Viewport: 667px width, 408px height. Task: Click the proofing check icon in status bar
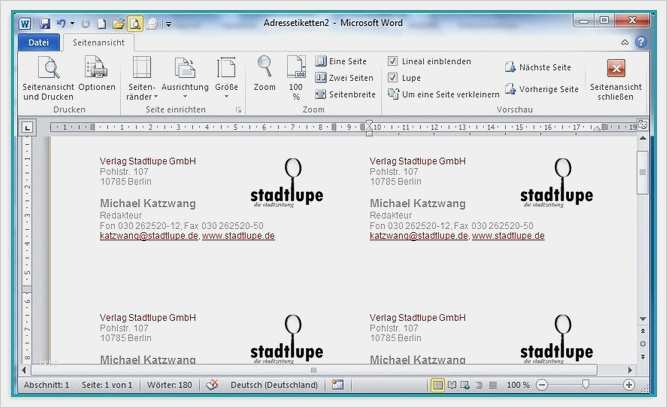click(212, 385)
